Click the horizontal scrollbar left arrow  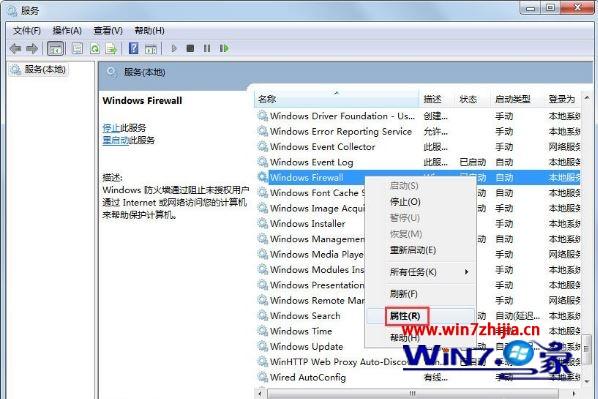click(260, 393)
